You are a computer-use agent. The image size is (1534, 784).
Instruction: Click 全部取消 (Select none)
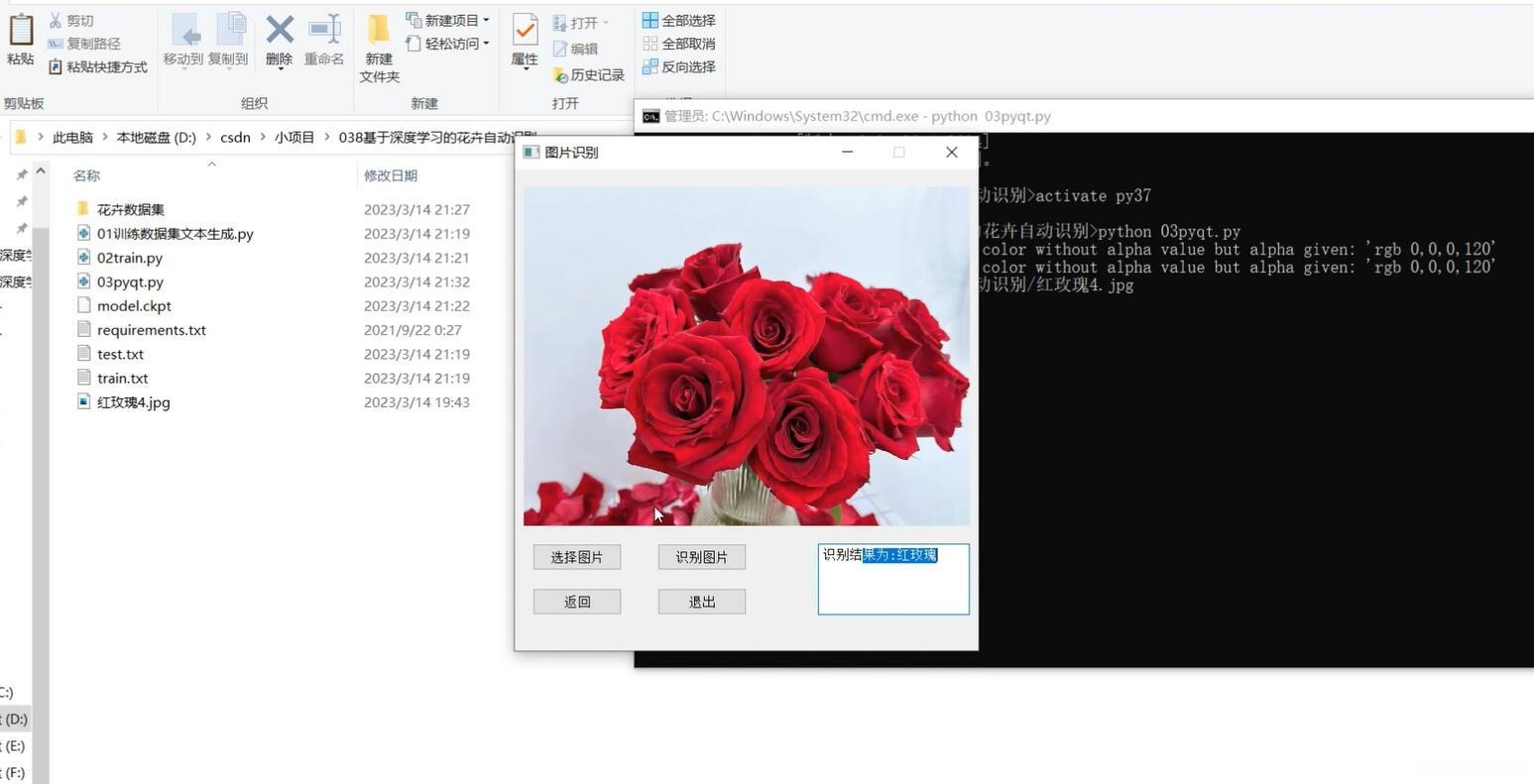coord(679,44)
